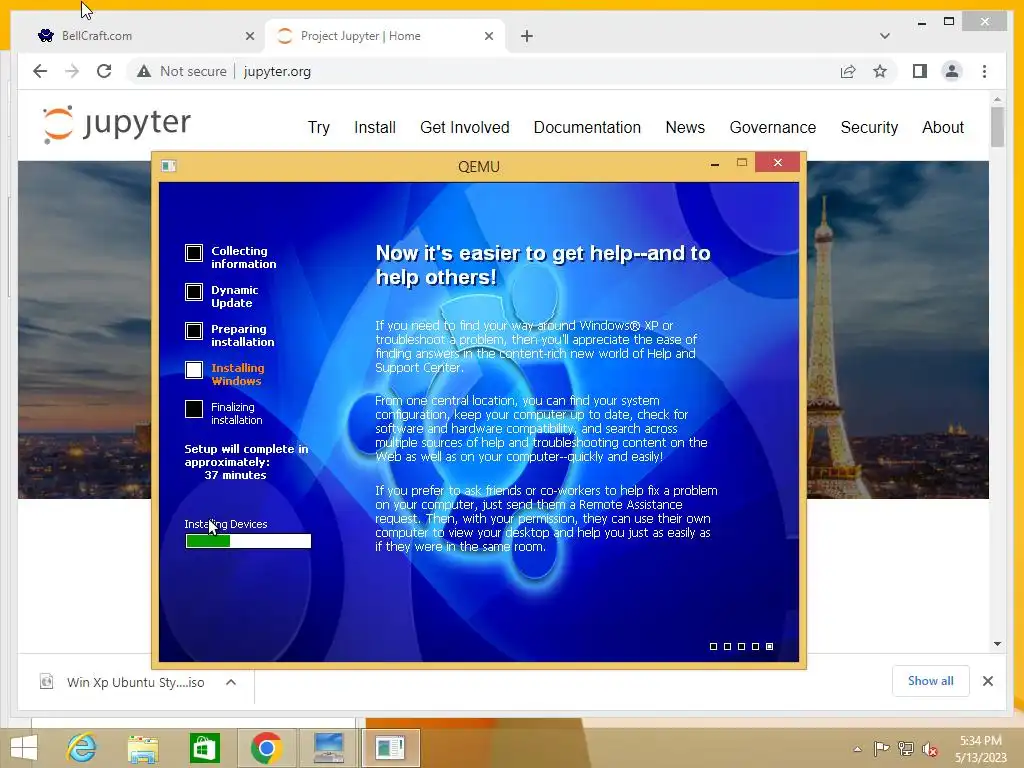1024x768 pixels.
Task: Close the downloads bar
Action: coord(987,681)
